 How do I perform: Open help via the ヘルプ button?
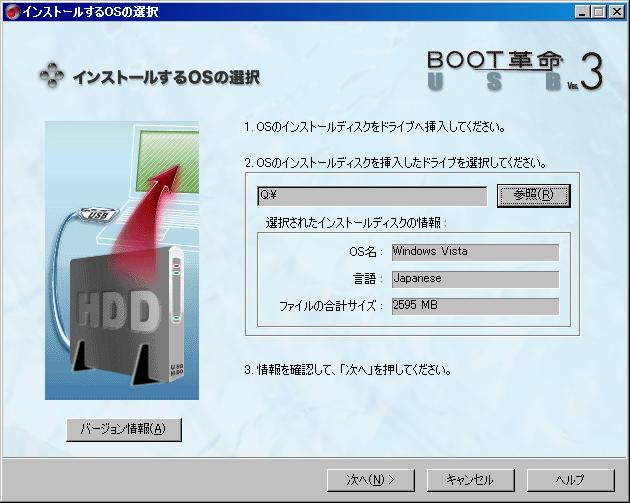pos(571,480)
